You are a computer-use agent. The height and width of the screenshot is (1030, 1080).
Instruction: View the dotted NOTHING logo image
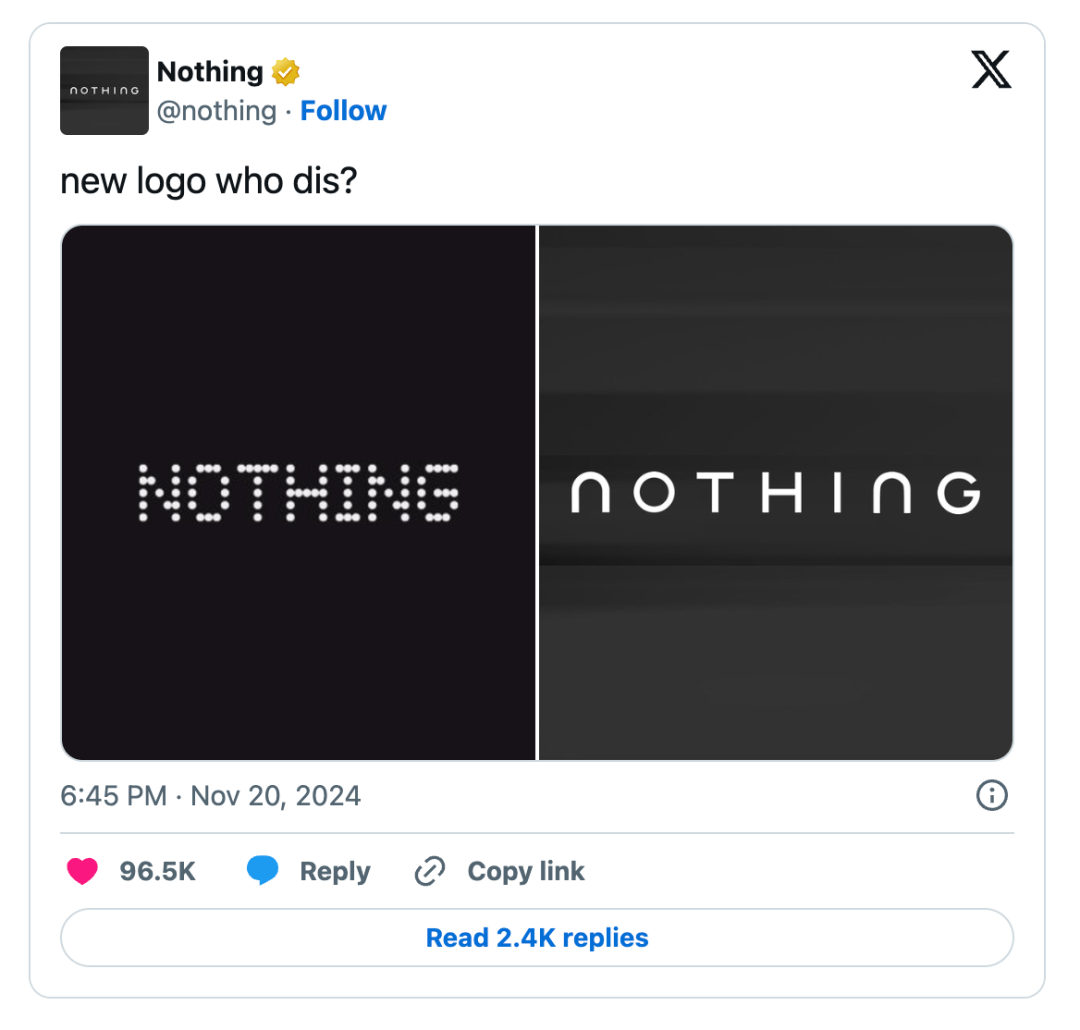click(x=298, y=493)
